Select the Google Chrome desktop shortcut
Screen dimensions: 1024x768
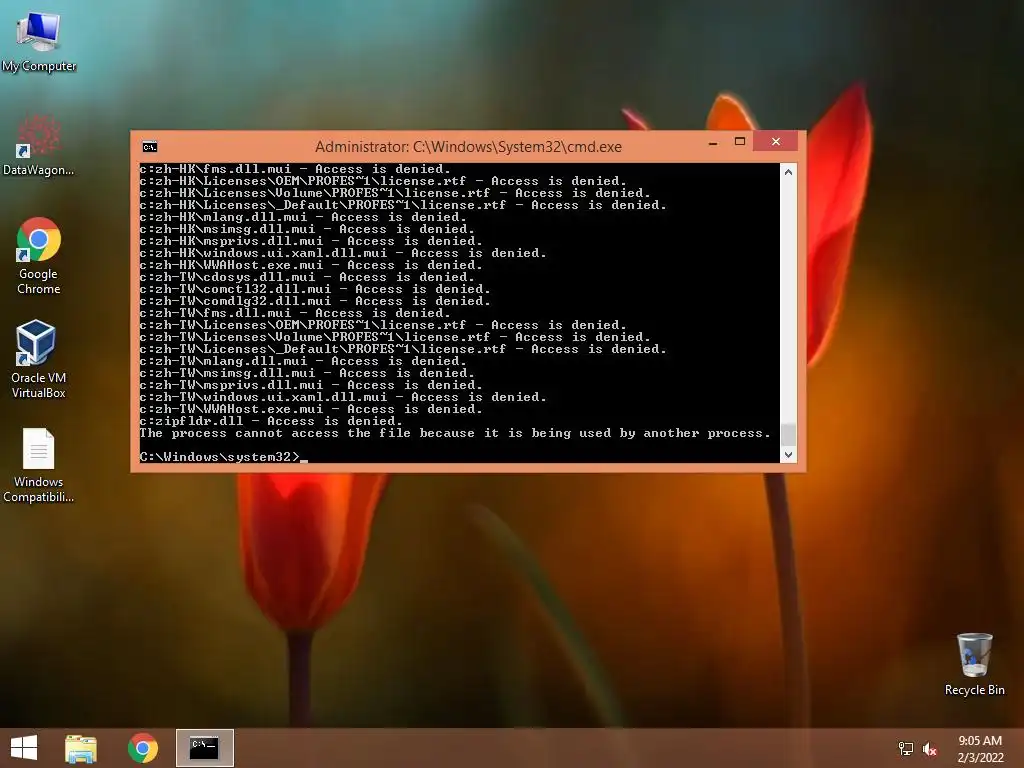39,256
